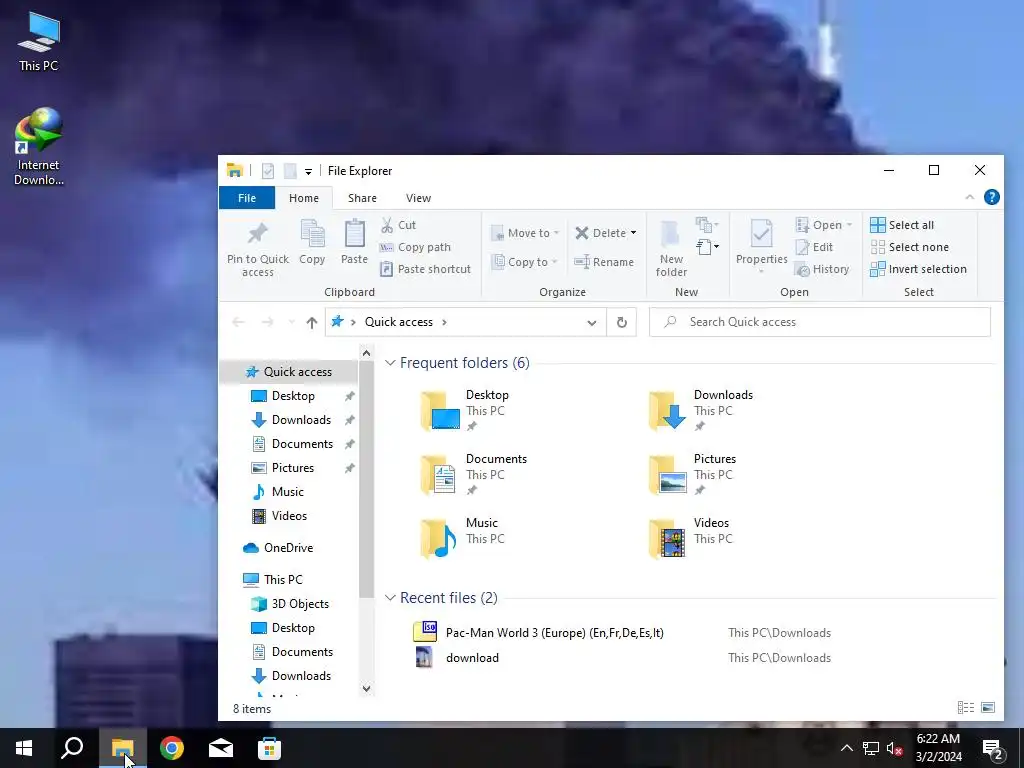Switch to Details view in status bar
Viewport: 1024px width, 768px height.
(965, 707)
